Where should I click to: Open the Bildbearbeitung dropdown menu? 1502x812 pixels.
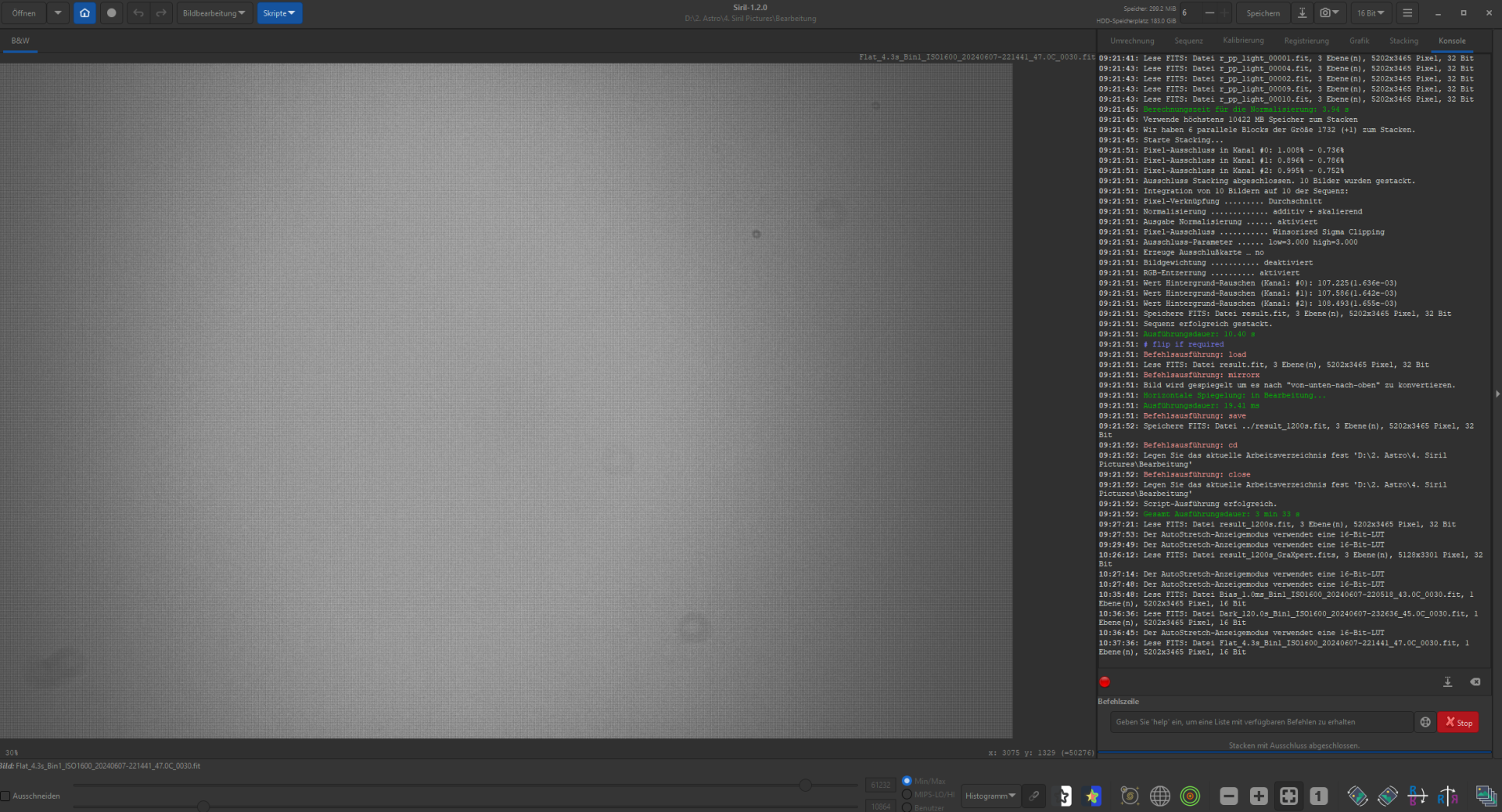(x=214, y=13)
